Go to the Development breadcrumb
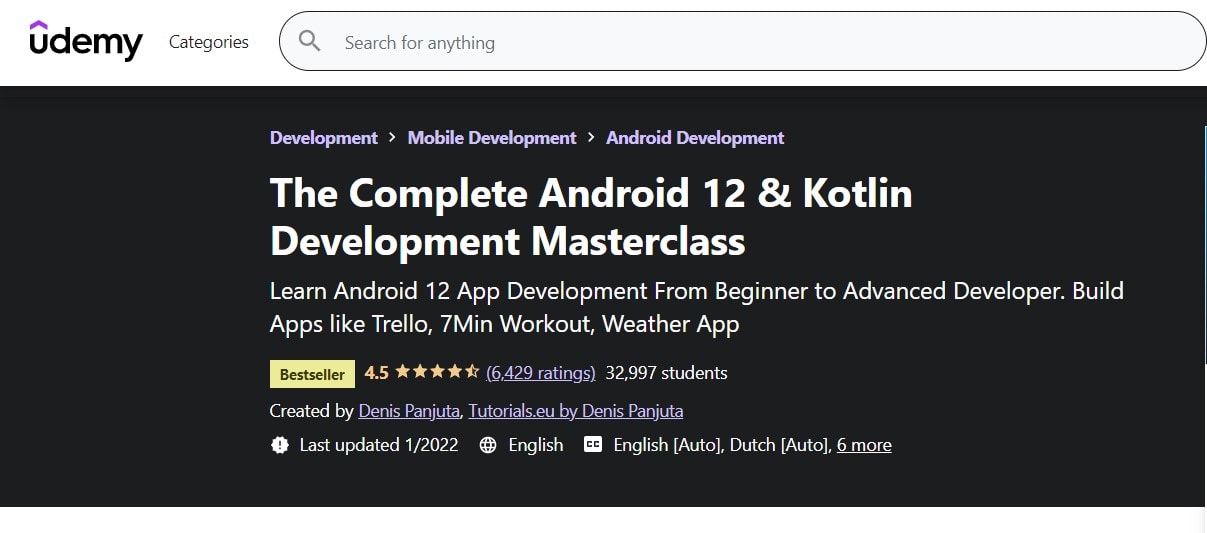The image size is (1207, 533). 323,138
